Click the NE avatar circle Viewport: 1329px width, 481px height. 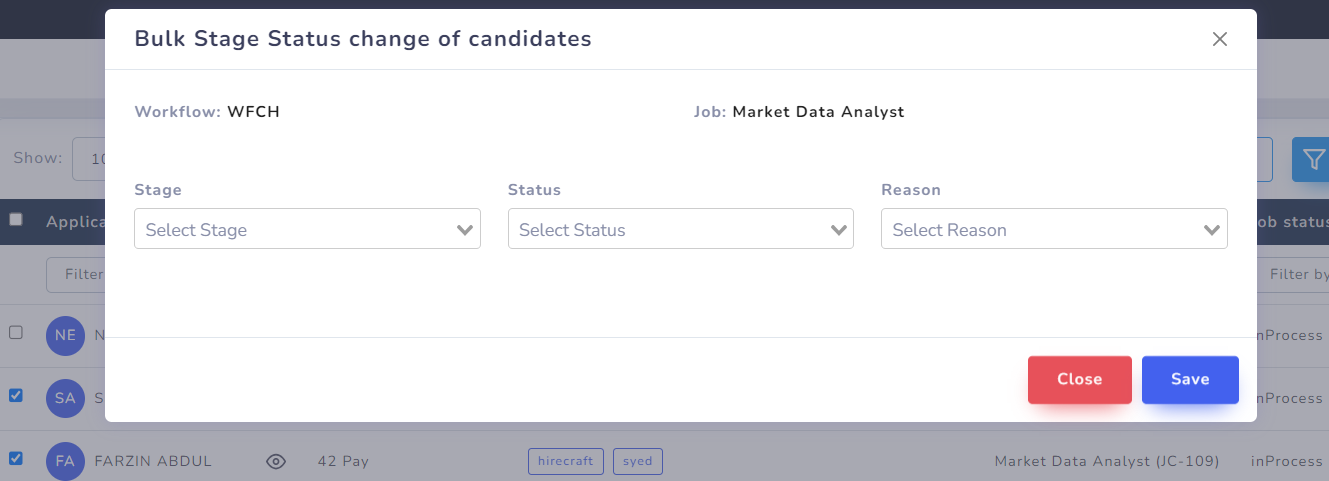[x=65, y=335]
